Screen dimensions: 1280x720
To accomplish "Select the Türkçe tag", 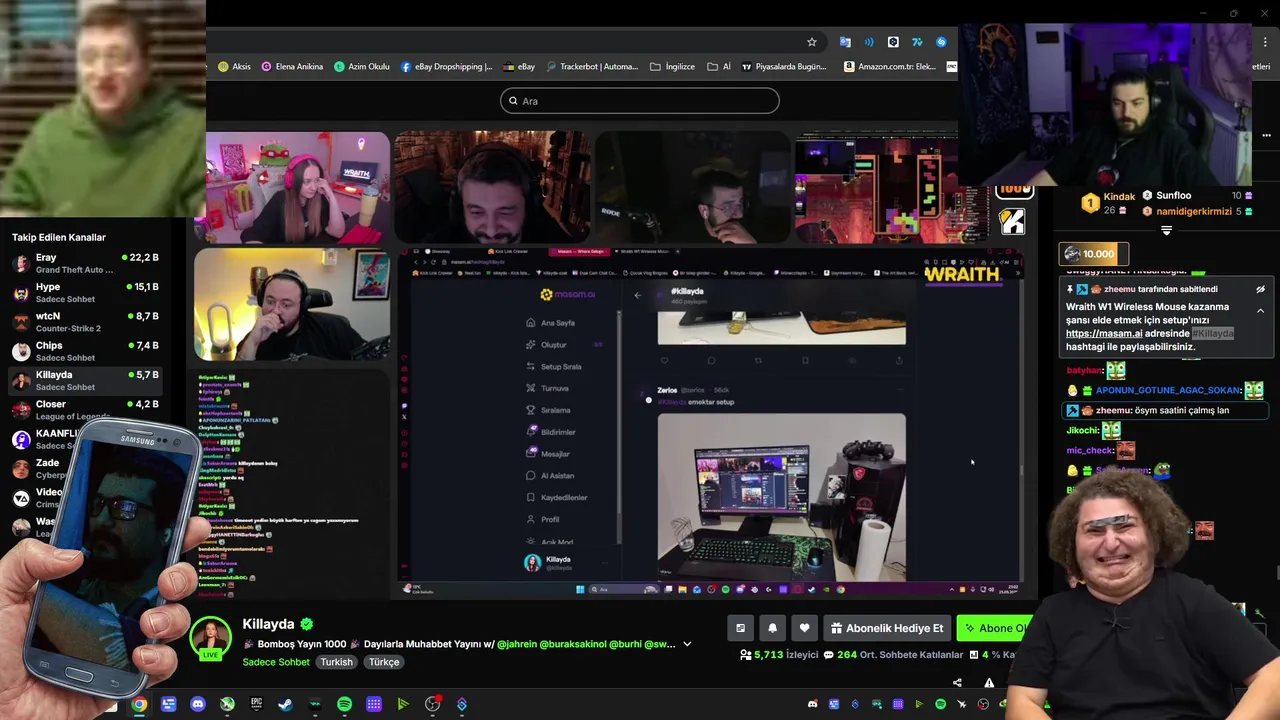I will point(384,662).
